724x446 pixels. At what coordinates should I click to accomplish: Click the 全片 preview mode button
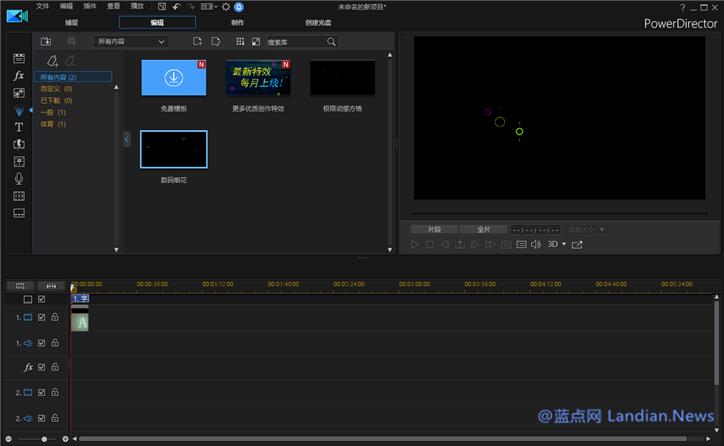click(484, 229)
